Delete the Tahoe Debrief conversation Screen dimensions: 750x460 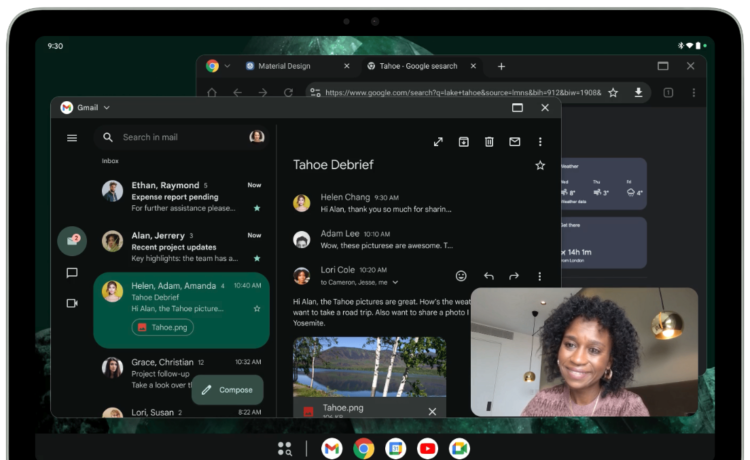pos(489,142)
